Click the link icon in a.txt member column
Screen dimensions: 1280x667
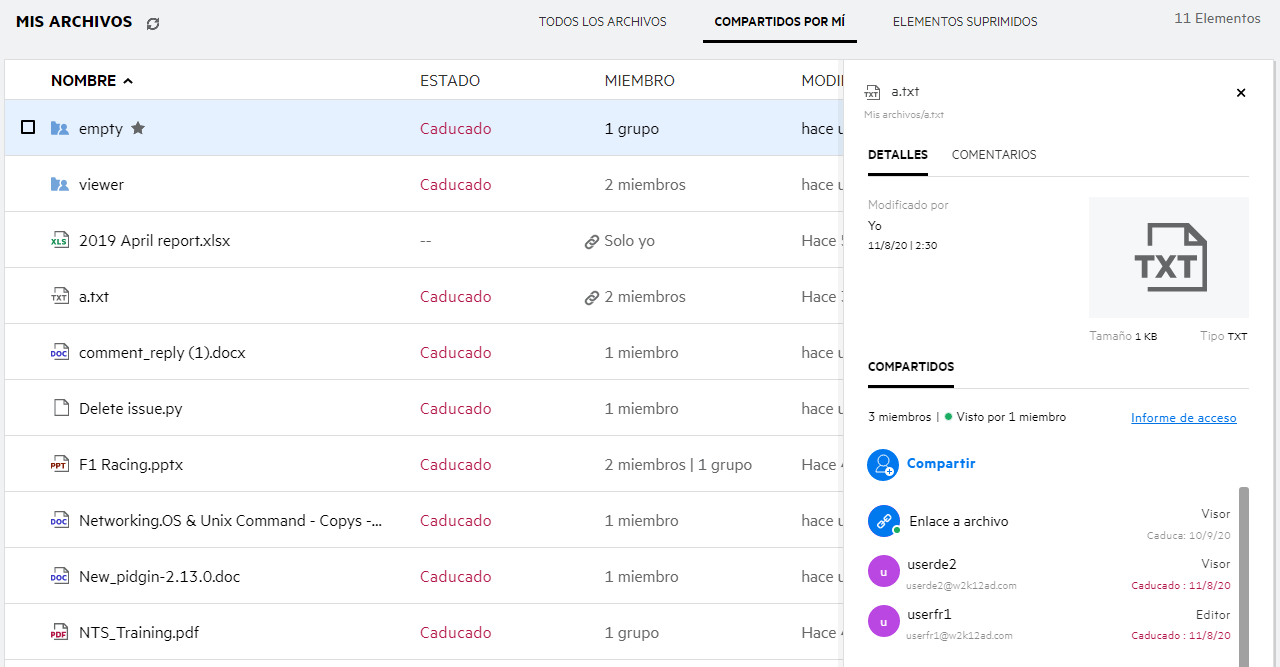592,297
